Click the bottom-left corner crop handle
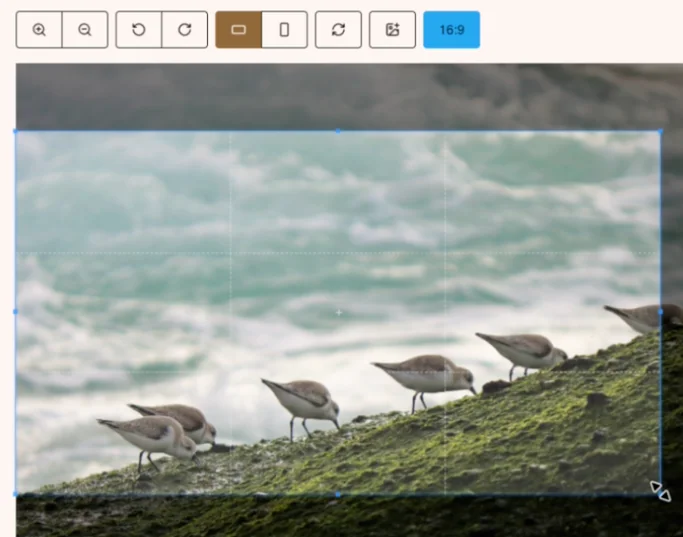 (16, 494)
